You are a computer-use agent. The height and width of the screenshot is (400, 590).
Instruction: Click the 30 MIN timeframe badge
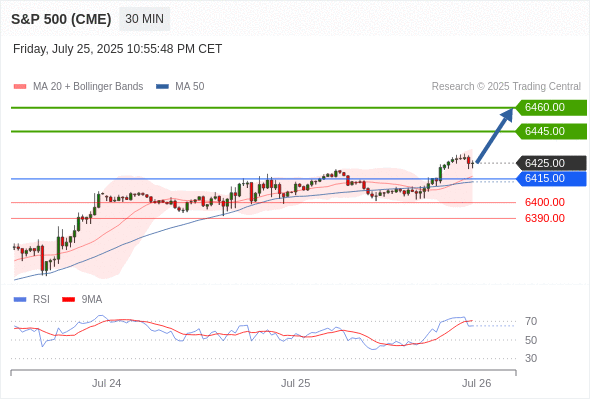(144, 19)
